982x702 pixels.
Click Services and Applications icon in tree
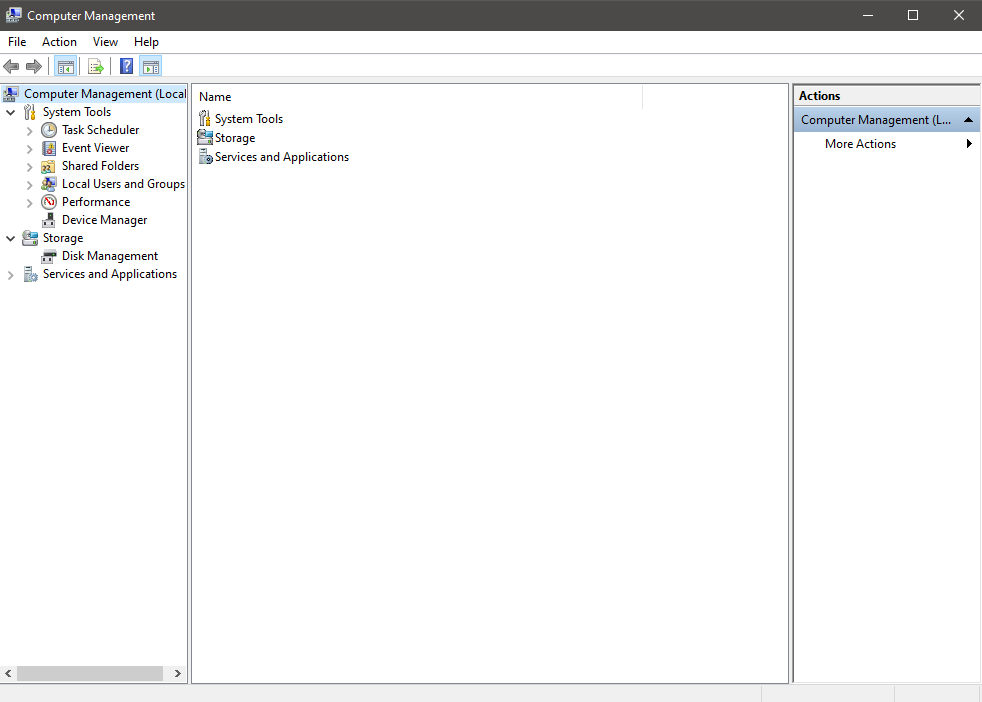pos(30,274)
